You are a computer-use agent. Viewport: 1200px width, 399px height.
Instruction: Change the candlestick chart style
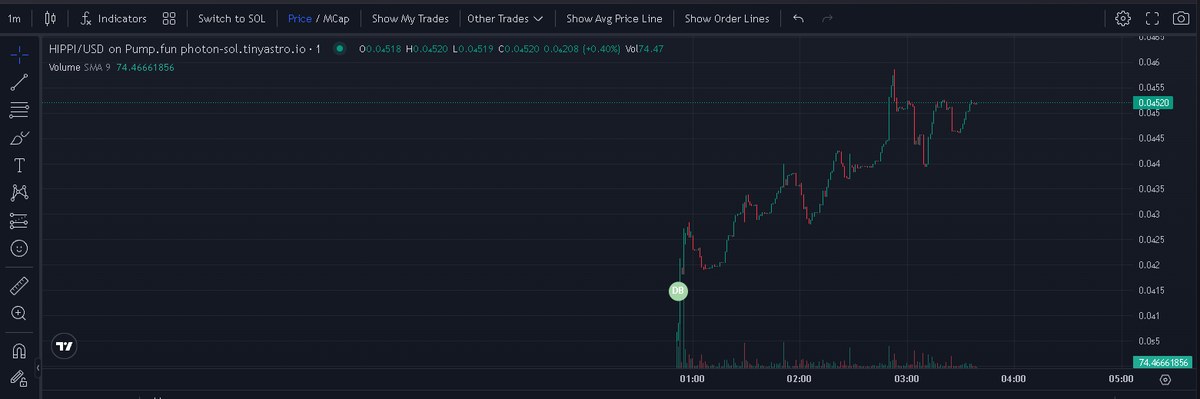coord(50,18)
